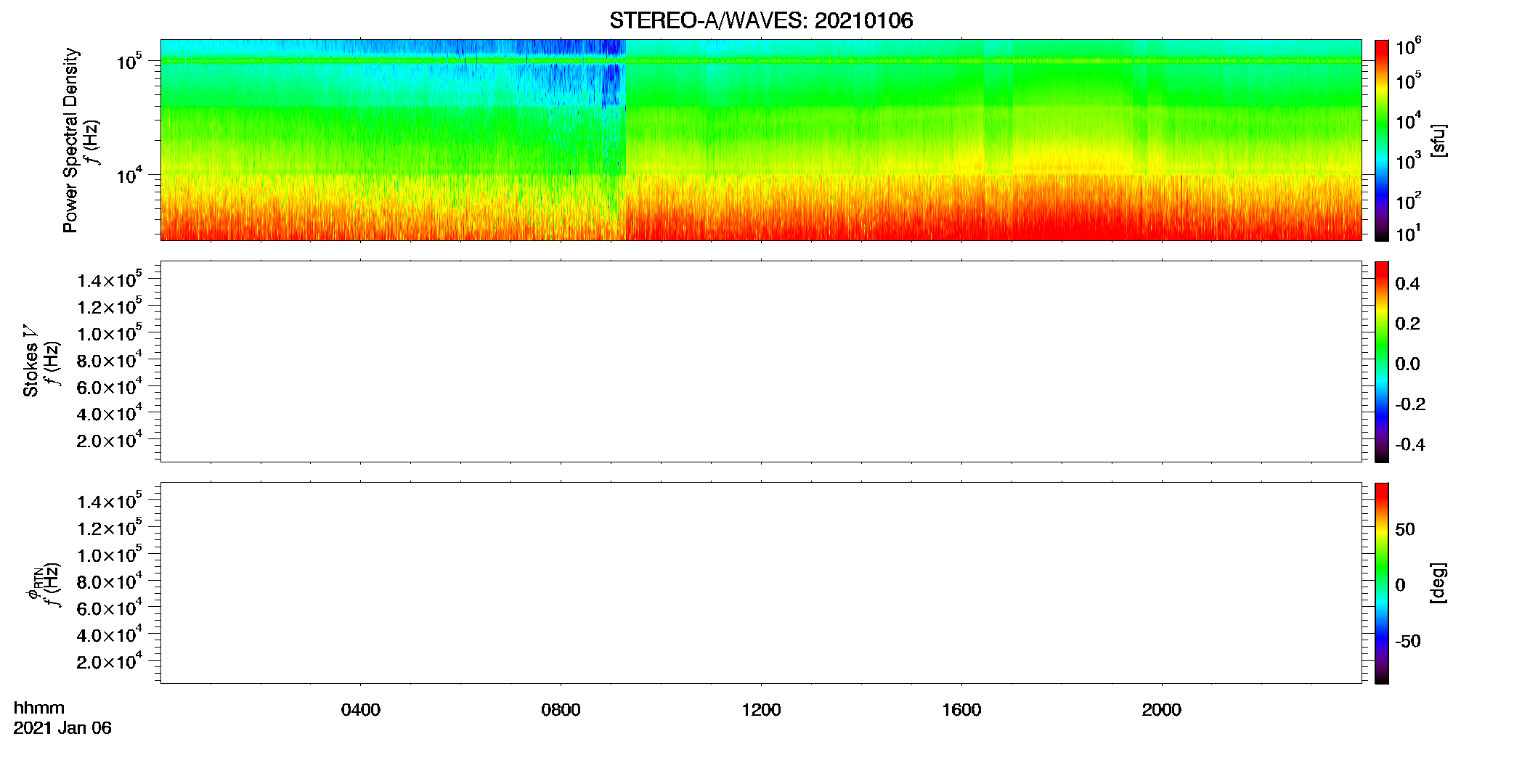1522x784 pixels.
Task: Click the 1.0×10^5 tick on the bottom panel axis
Action: [x=110, y=555]
